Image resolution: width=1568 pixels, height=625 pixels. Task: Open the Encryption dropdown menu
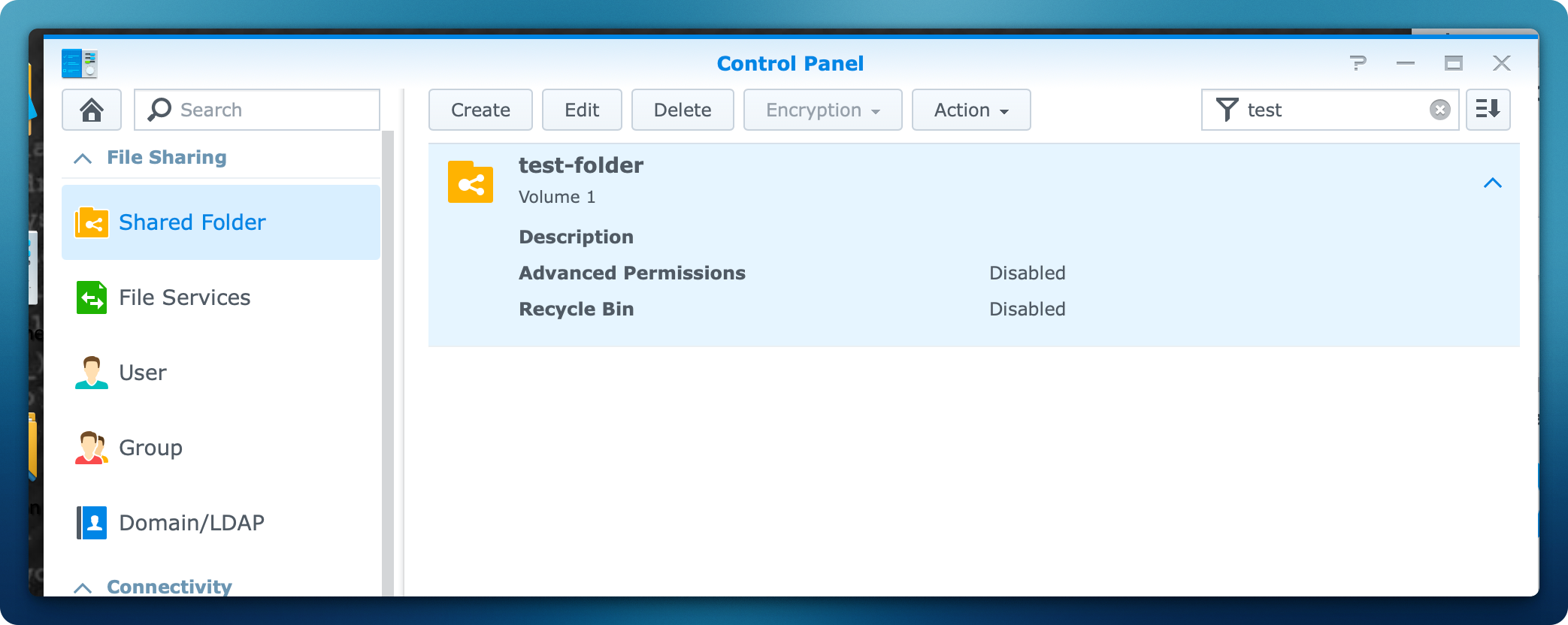(822, 110)
